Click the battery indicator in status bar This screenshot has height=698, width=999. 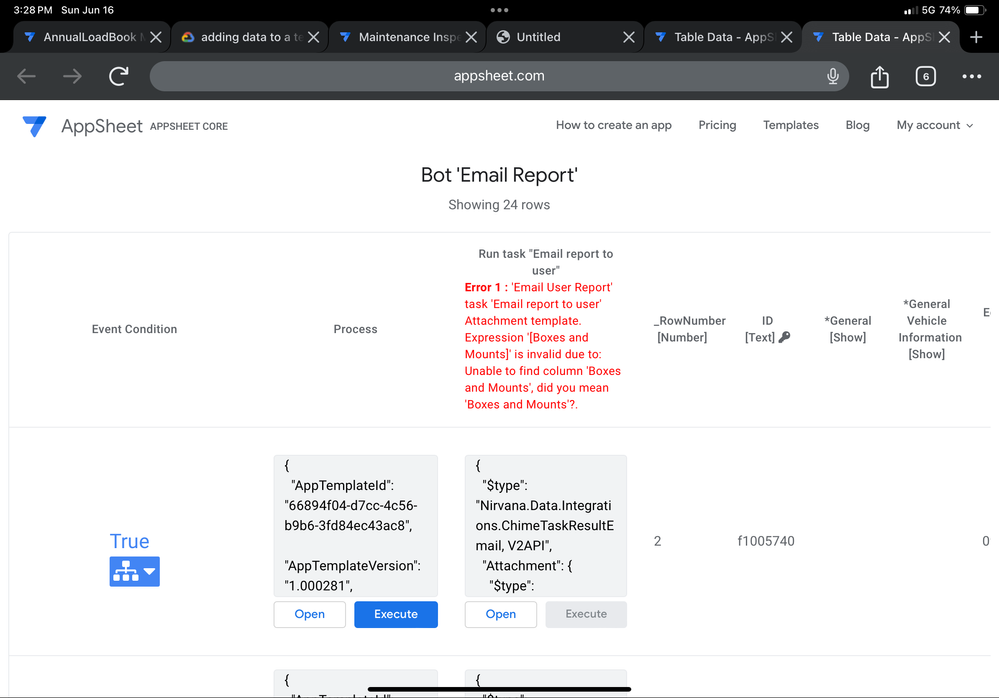pos(975,10)
